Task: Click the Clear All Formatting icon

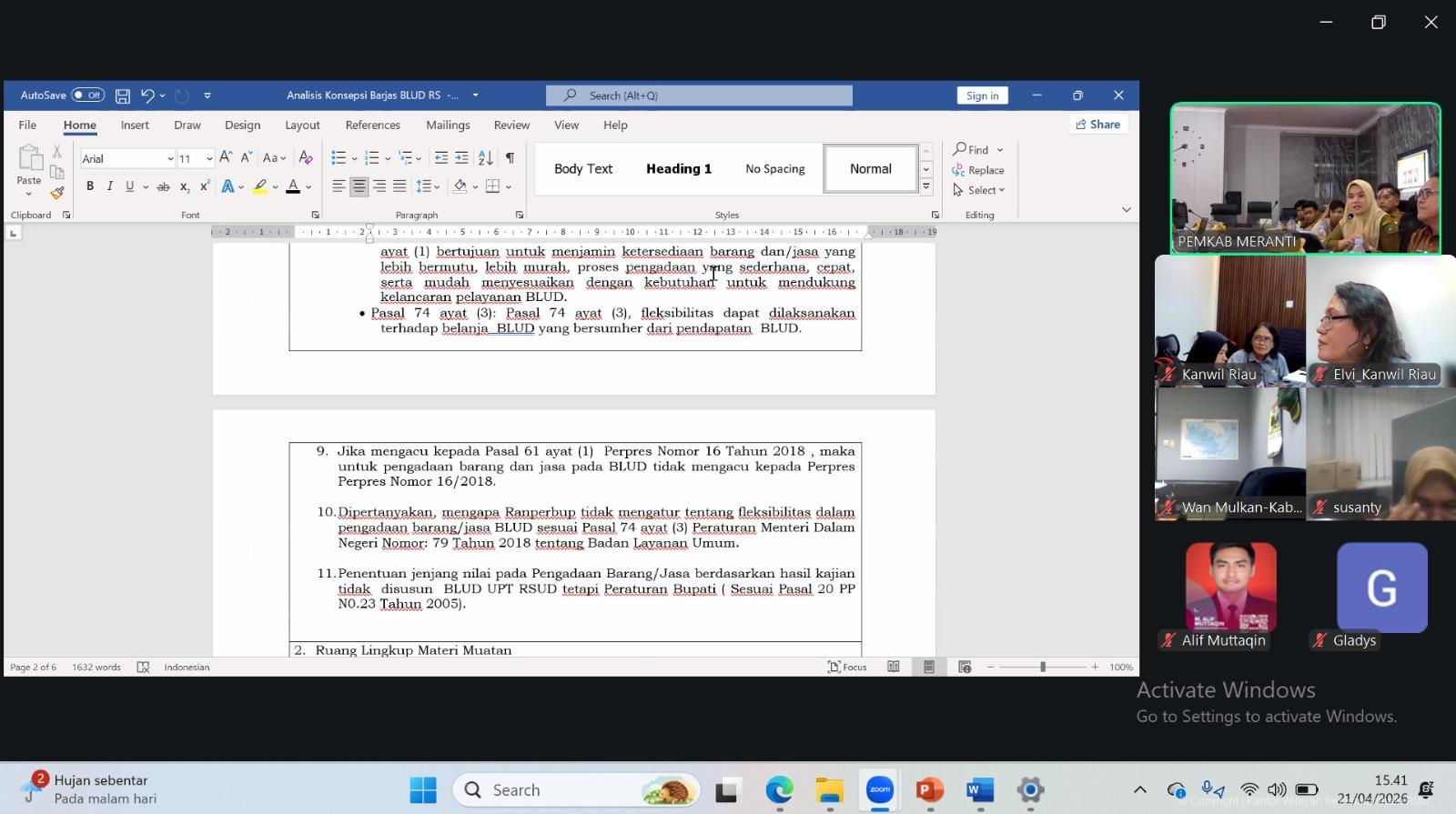Action: (306, 158)
